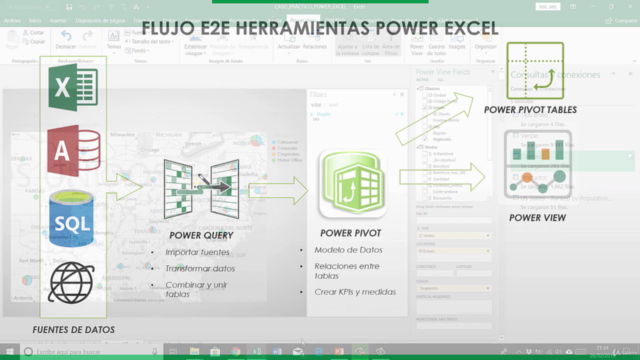Open the LOCATIONS Estado dropdown
The image size is (640, 360).
488,251
